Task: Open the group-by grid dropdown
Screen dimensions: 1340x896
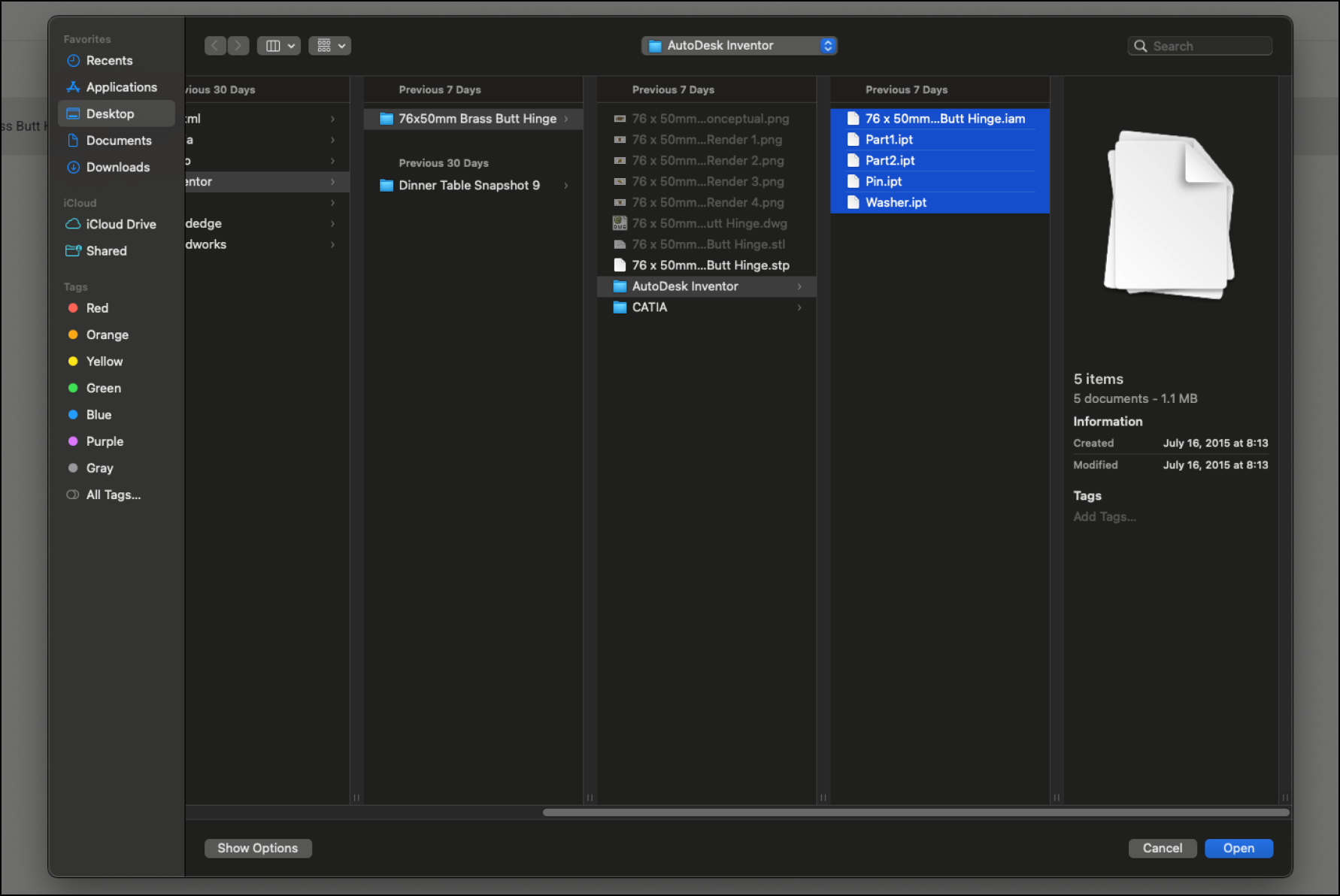Action: [x=330, y=46]
